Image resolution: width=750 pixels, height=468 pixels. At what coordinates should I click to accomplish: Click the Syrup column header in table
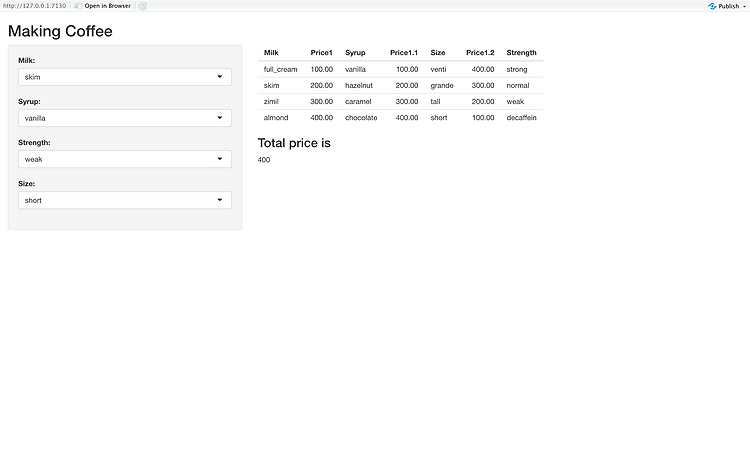(x=355, y=53)
